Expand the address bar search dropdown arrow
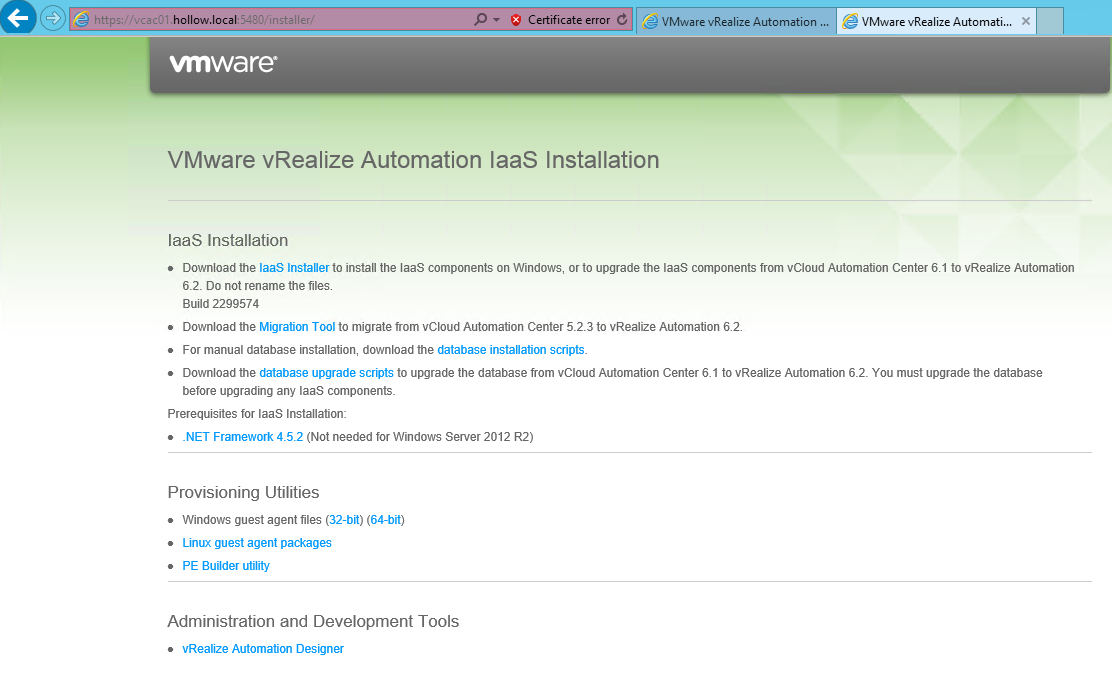Image resolution: width=1112 pixels, height=679 pixels. tap(496, 20)
